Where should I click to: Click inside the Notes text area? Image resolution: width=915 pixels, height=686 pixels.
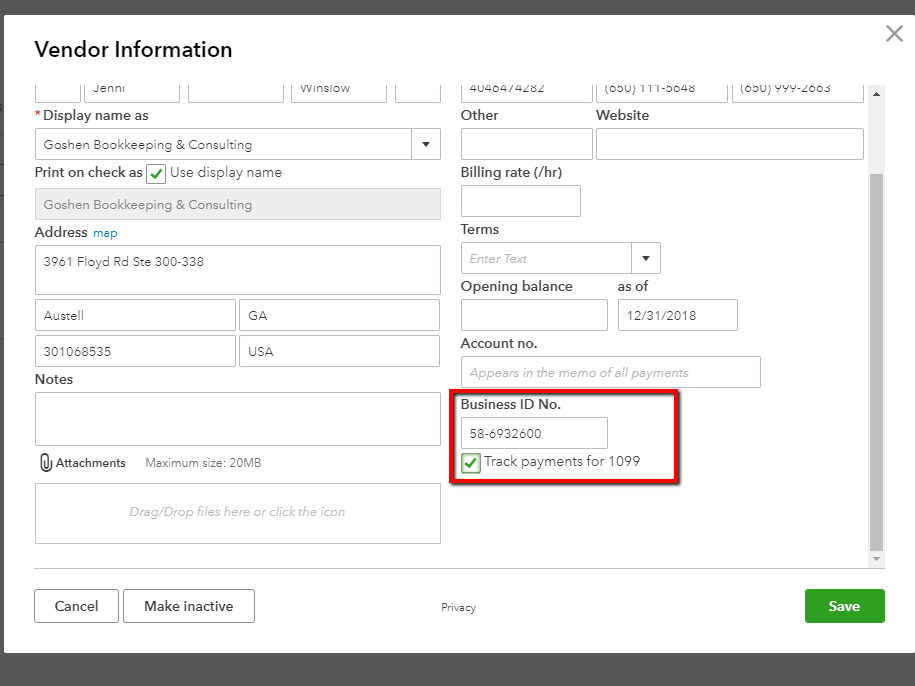(237, 418)
